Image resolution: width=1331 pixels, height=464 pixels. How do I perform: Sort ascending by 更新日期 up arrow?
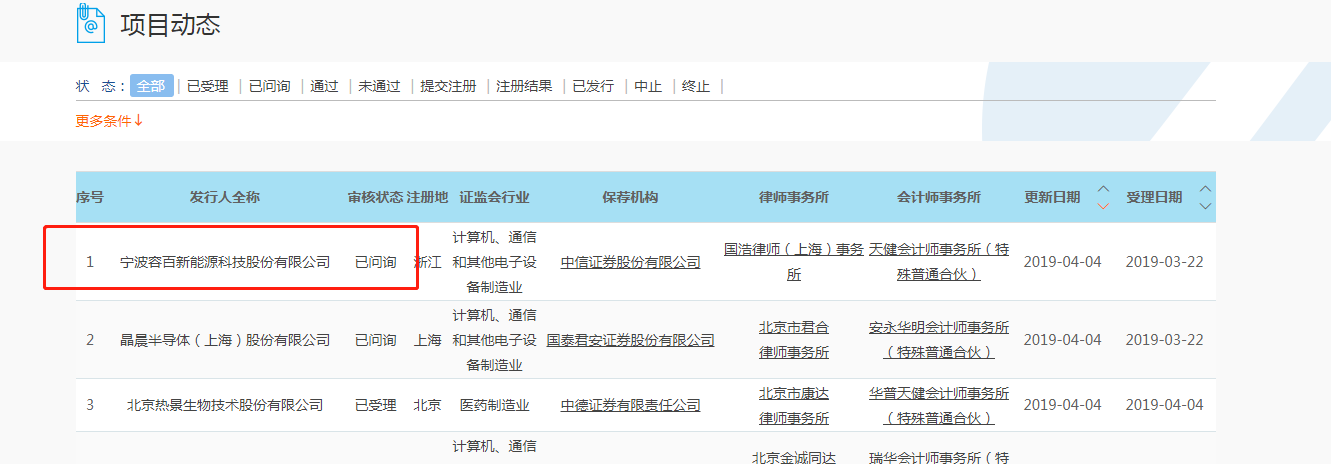click(x=1103, y=189)
